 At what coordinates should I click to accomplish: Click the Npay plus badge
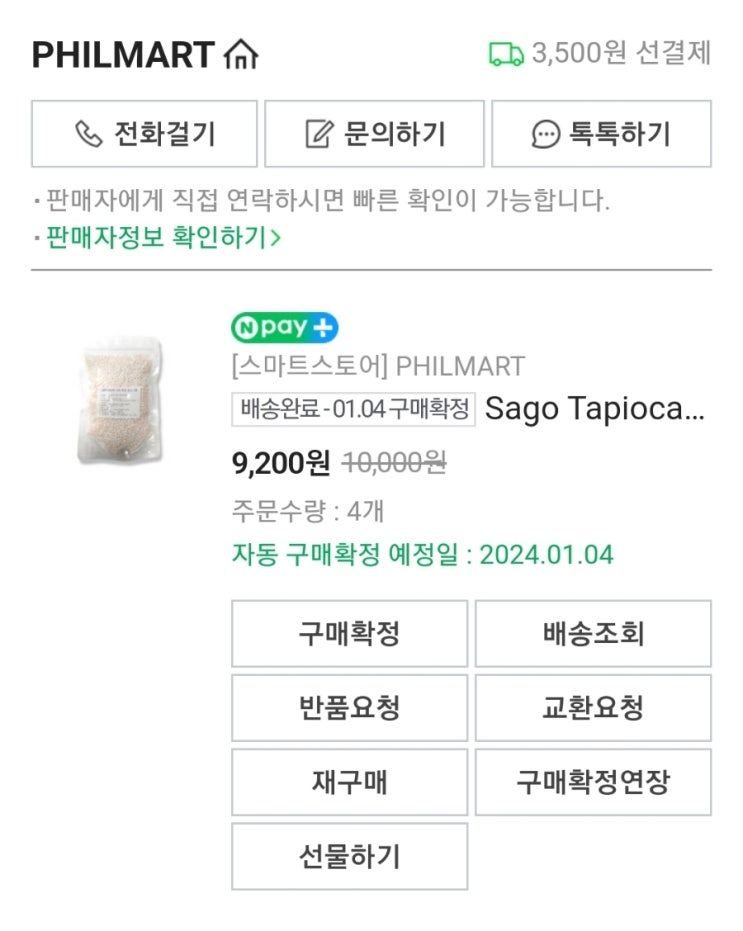click(285, 327)
